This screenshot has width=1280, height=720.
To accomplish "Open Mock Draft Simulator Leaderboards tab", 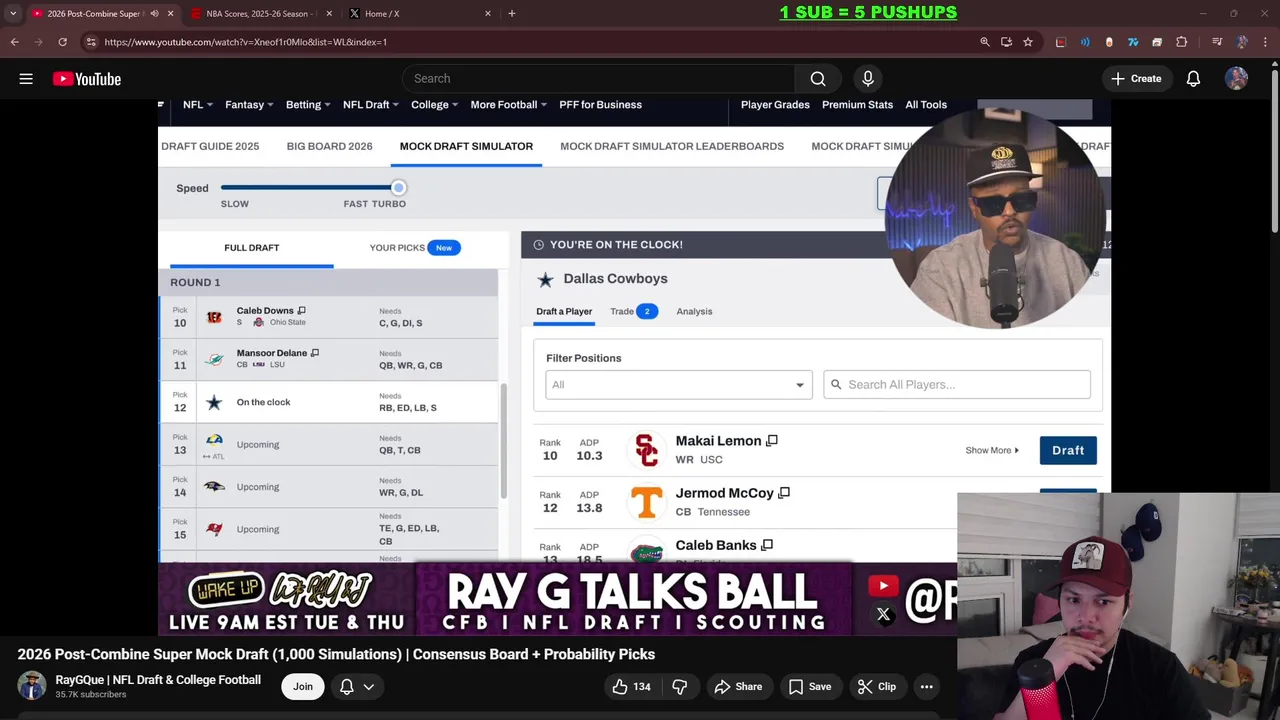I will tap(672, 146).
